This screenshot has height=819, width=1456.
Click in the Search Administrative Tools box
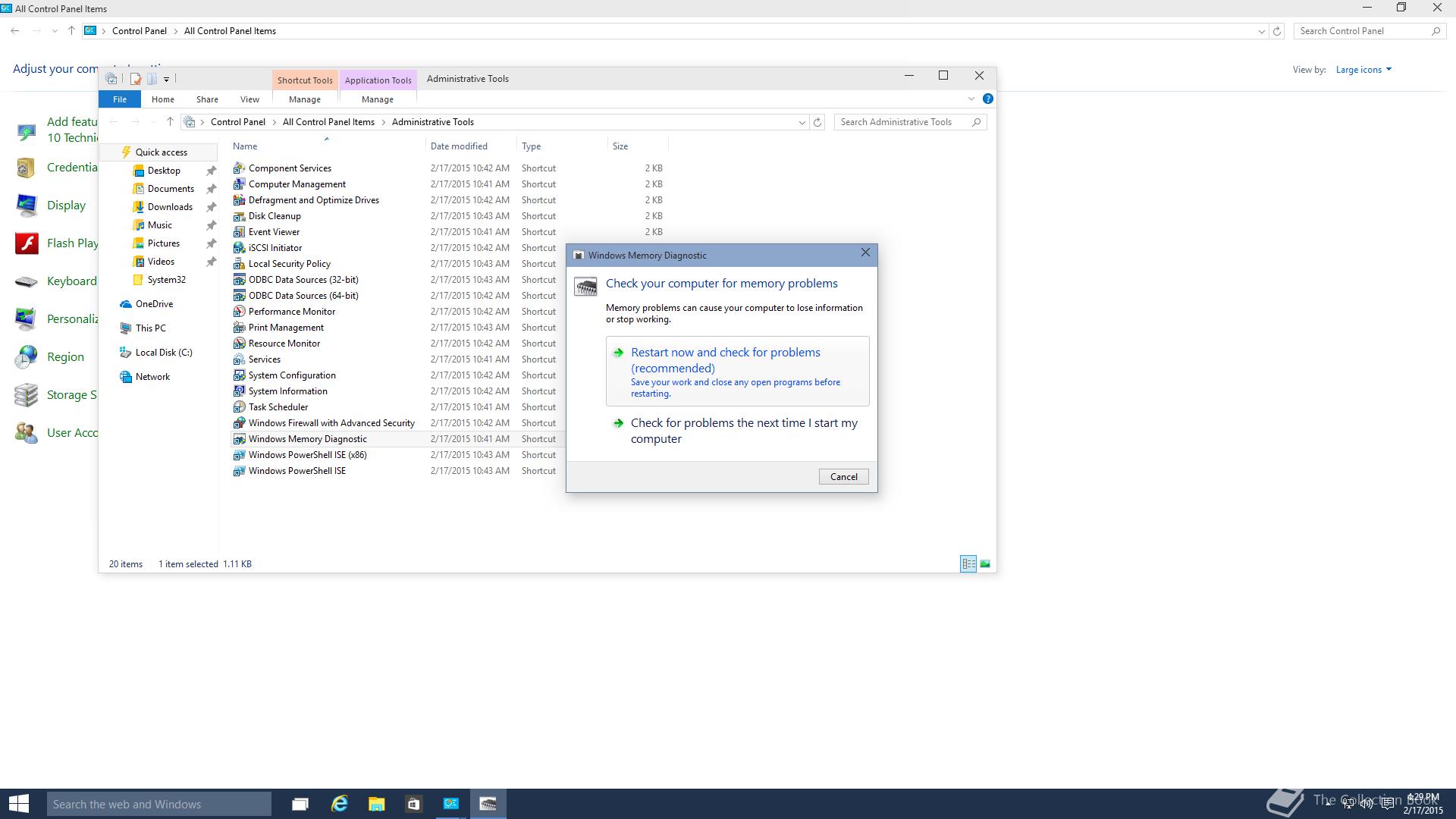coord(910,122)
